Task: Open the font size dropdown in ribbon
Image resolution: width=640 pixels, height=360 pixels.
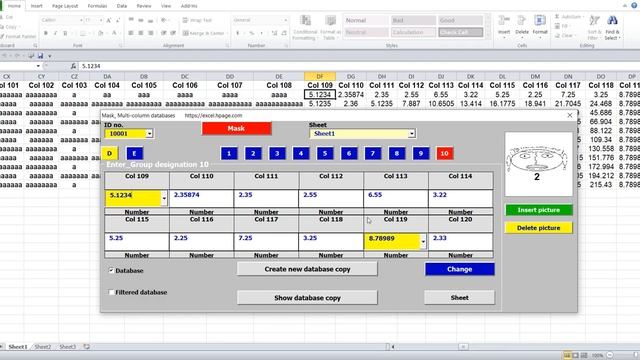Action: (x=100, y=20)
